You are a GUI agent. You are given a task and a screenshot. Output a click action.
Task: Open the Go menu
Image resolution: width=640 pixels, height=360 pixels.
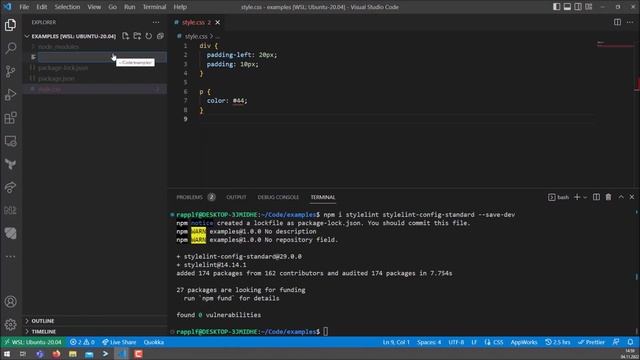pos(112,7)
